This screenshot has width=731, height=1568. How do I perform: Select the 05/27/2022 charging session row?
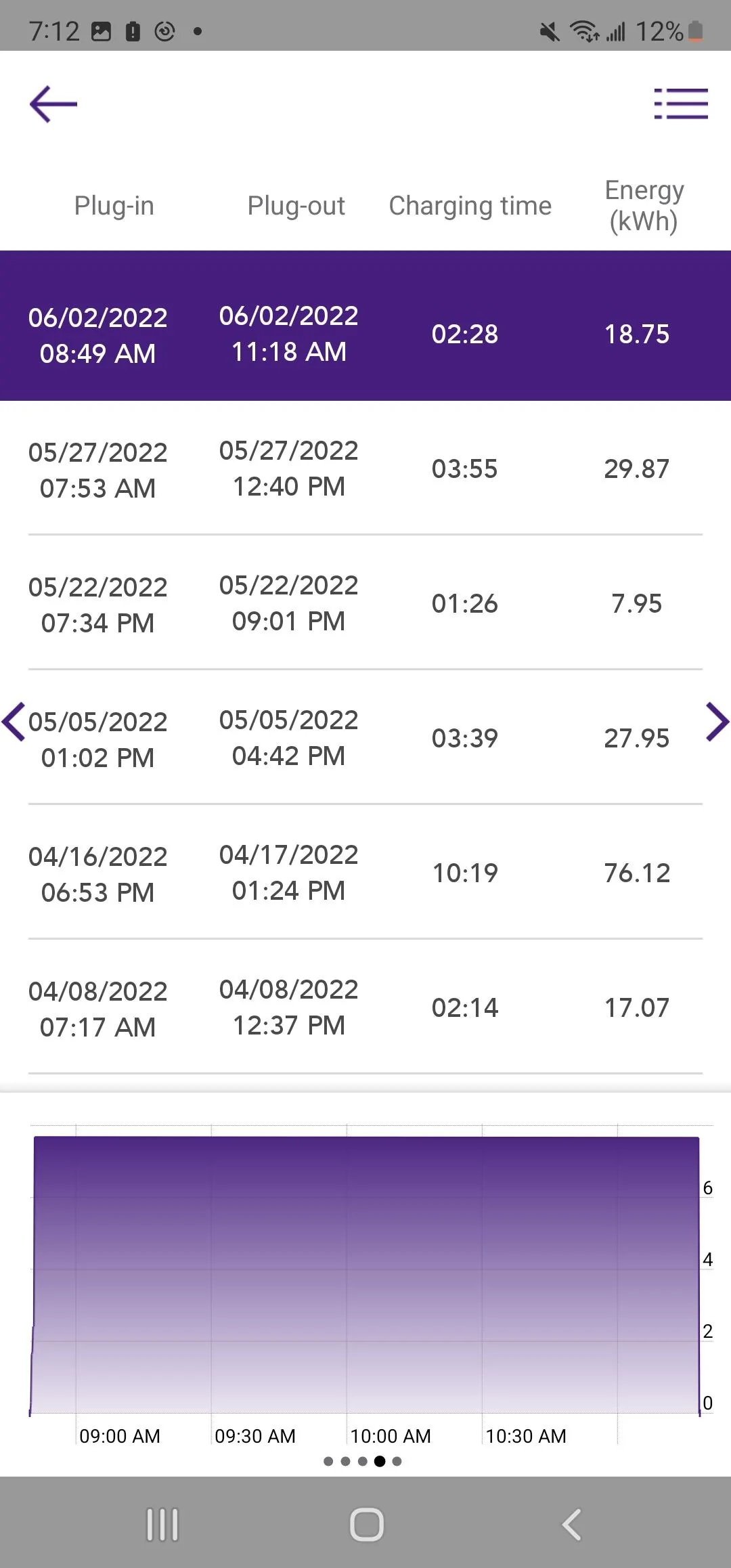pyautogui.click(x=365, y=469)
